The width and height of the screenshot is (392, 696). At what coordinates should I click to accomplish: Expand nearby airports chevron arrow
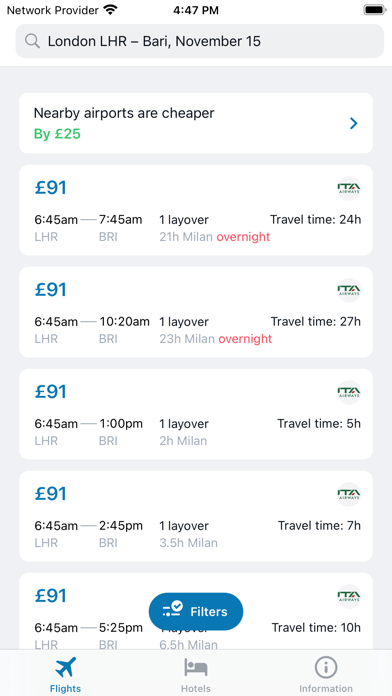coord(353,123)
